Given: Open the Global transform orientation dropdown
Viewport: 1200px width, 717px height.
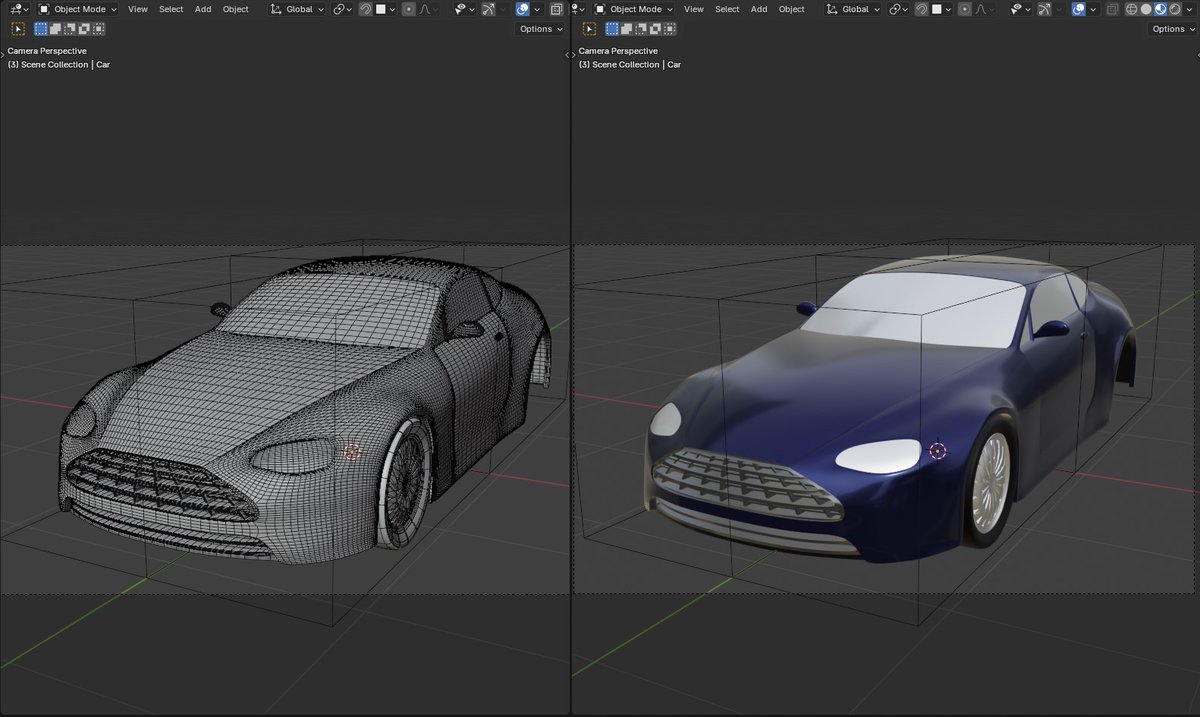Looking at the screenshot, I should [298, 9].
